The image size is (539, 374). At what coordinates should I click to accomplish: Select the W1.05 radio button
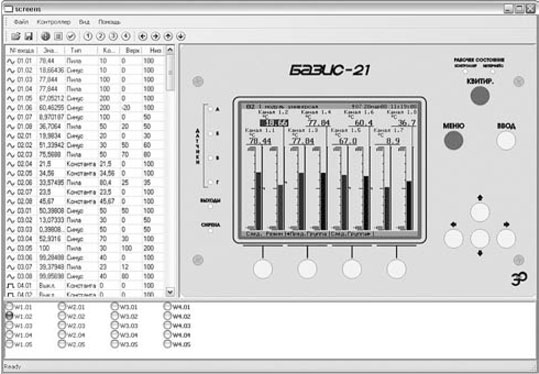(9, 343)
